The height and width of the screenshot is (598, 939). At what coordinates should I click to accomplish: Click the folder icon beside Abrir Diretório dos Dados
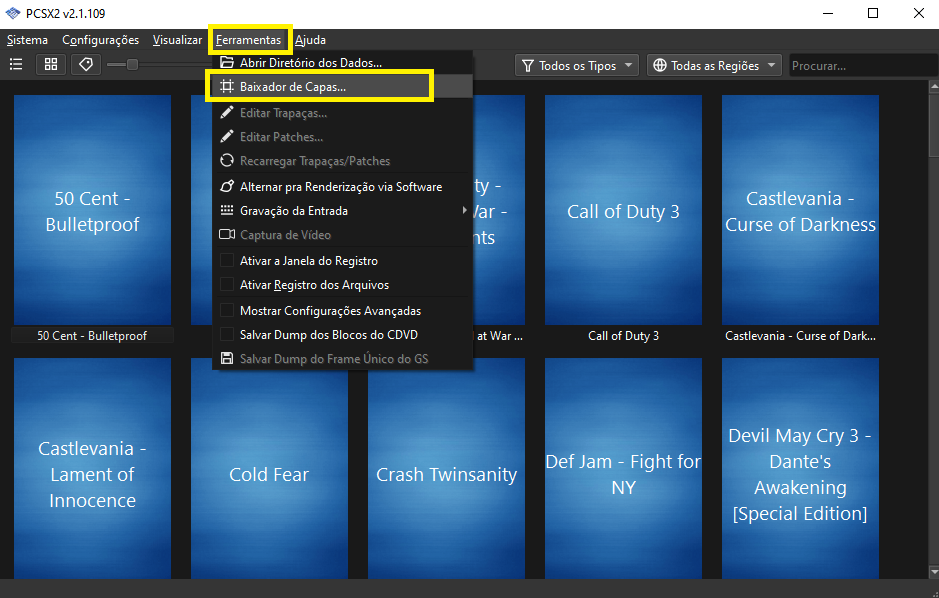(x=226, y=62)
